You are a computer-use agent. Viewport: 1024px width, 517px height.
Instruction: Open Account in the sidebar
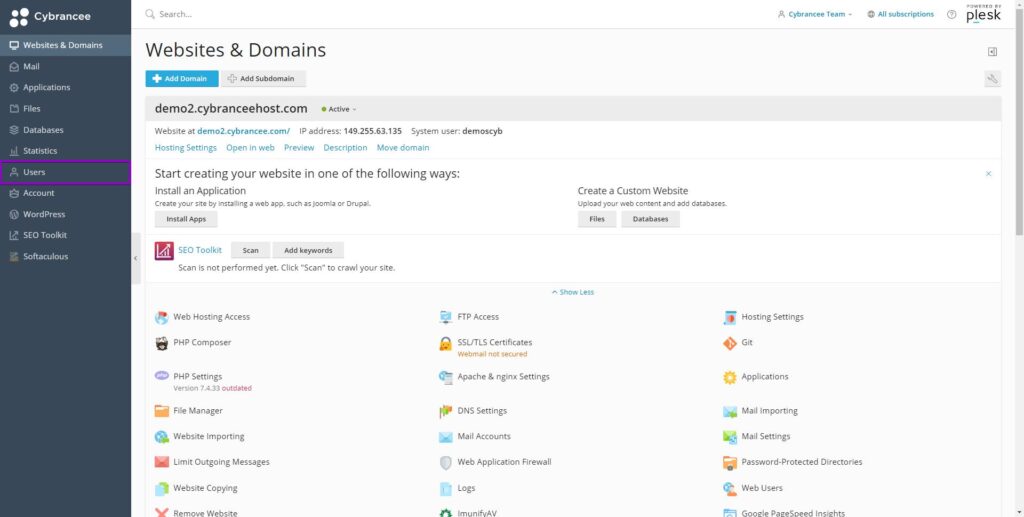(x=65, y=193)
